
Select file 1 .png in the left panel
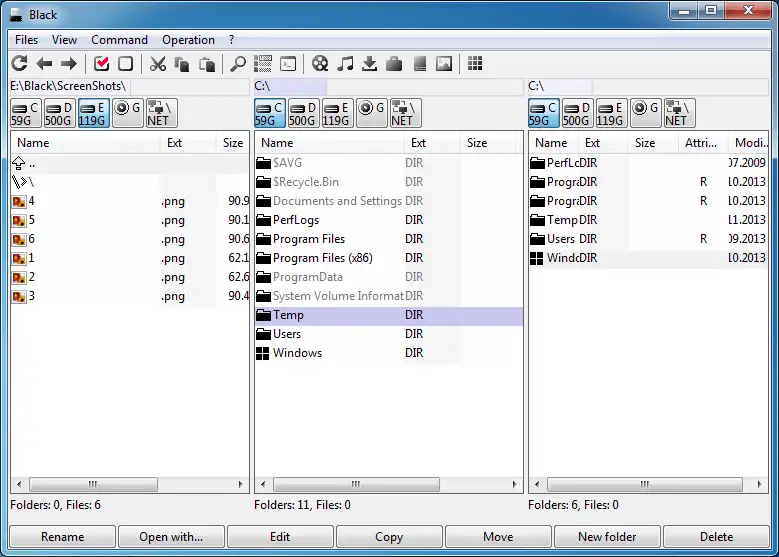(129, 258)
